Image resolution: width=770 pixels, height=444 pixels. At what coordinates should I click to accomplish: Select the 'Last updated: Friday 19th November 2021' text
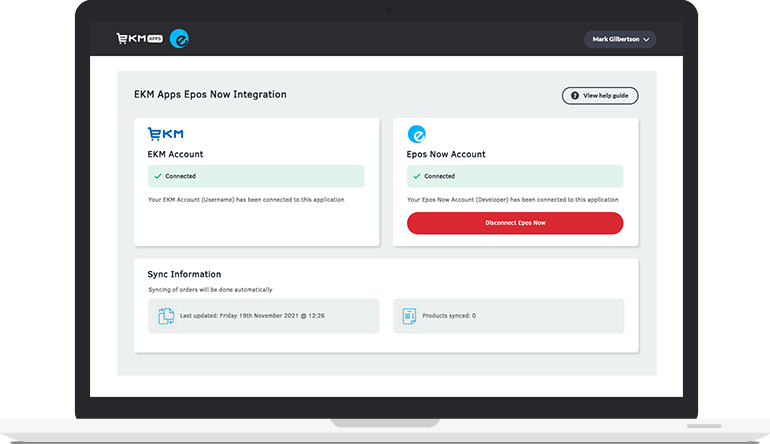pyautogui.click(x=252, y=316)
